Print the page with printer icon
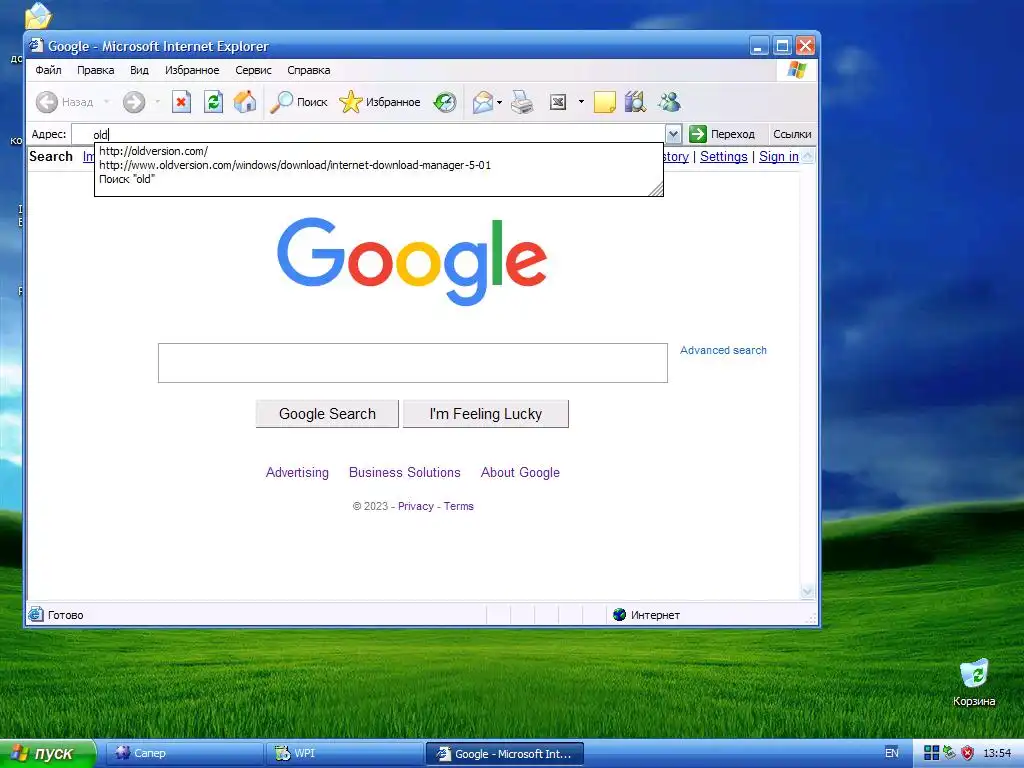 coord(521,102)
